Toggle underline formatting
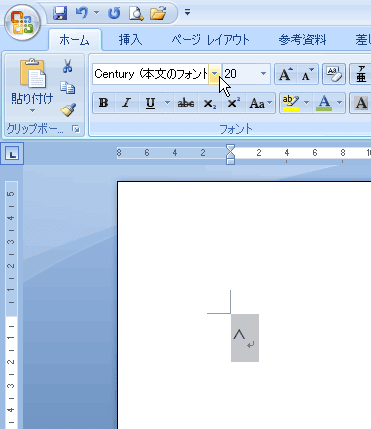Screen dimensions: 371x429 point(150,103)
